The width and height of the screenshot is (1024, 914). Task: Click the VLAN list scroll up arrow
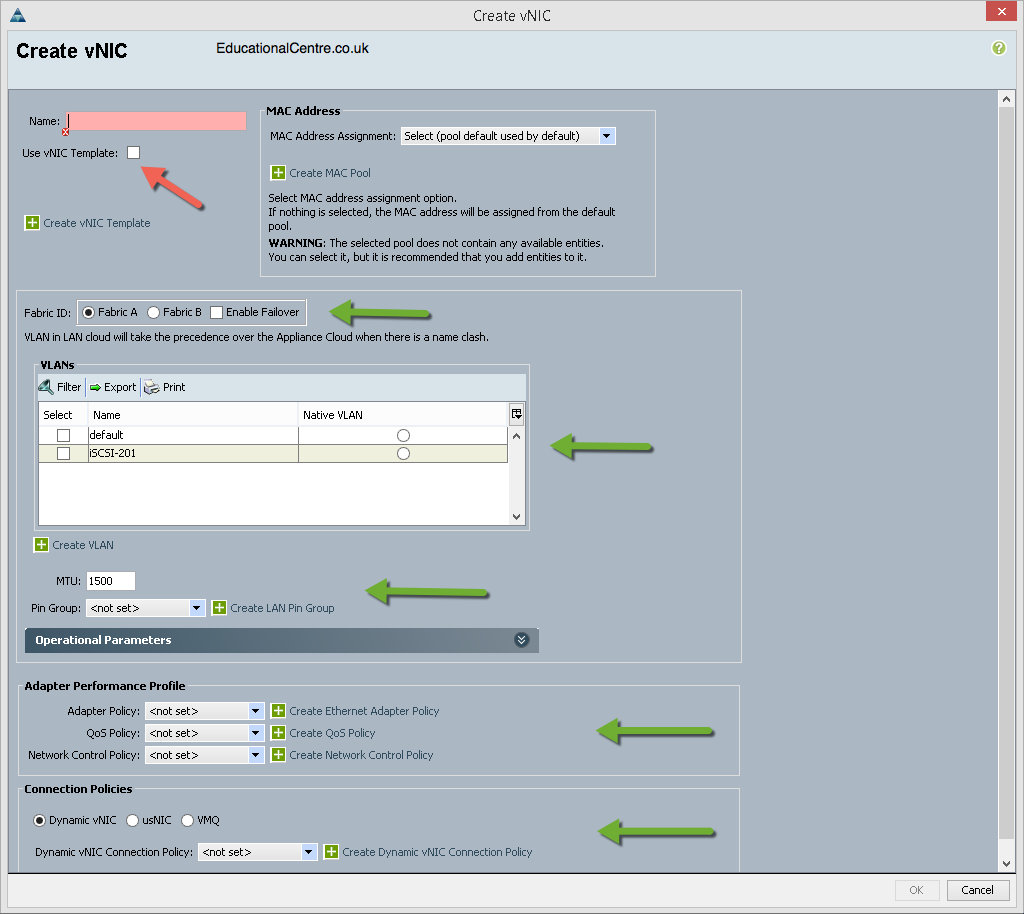[517, 436]
